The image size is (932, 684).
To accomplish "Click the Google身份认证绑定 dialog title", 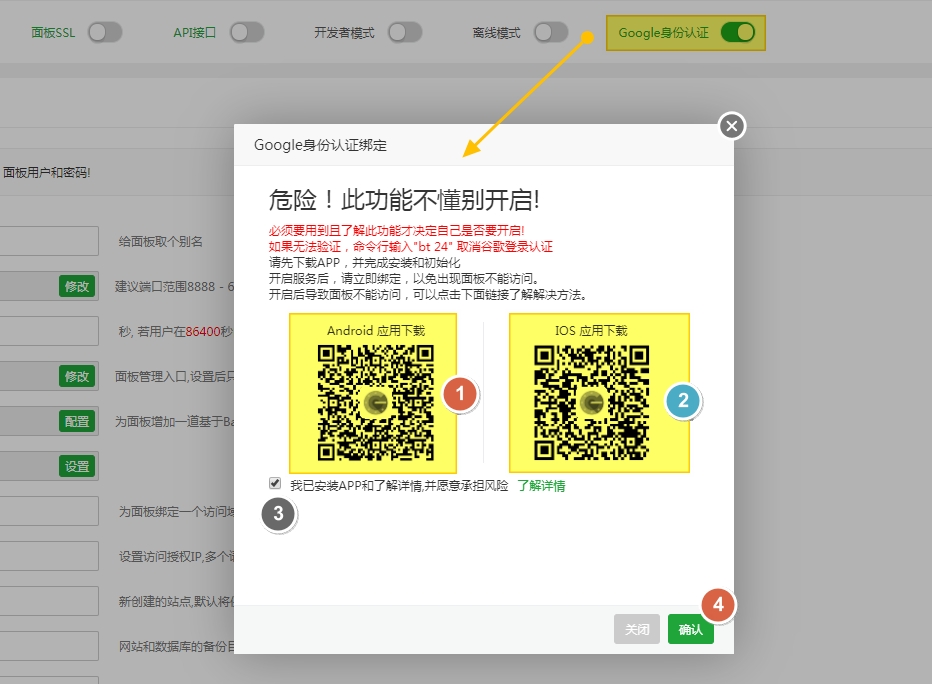I will point(320,145).
